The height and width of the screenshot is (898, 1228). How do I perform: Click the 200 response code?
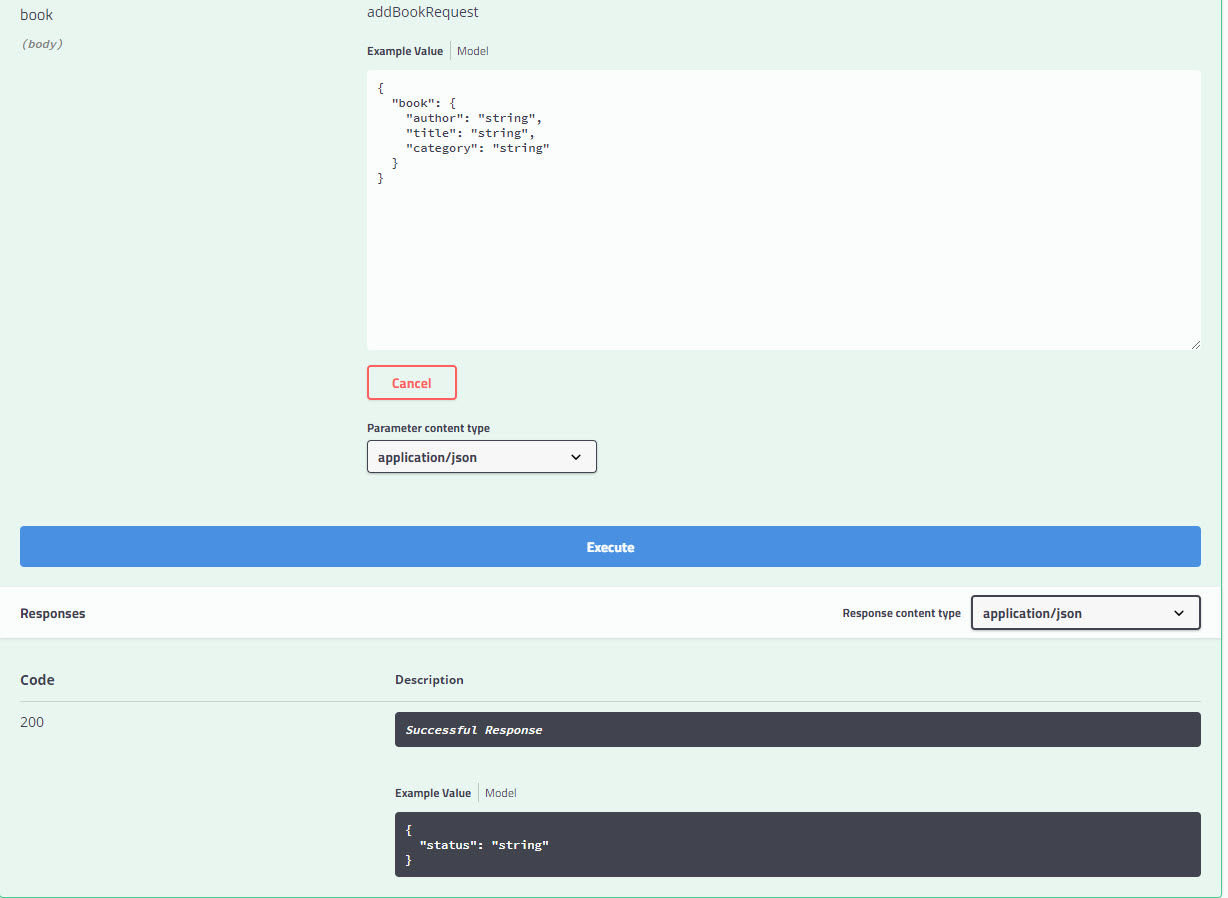tap(32, 722)
